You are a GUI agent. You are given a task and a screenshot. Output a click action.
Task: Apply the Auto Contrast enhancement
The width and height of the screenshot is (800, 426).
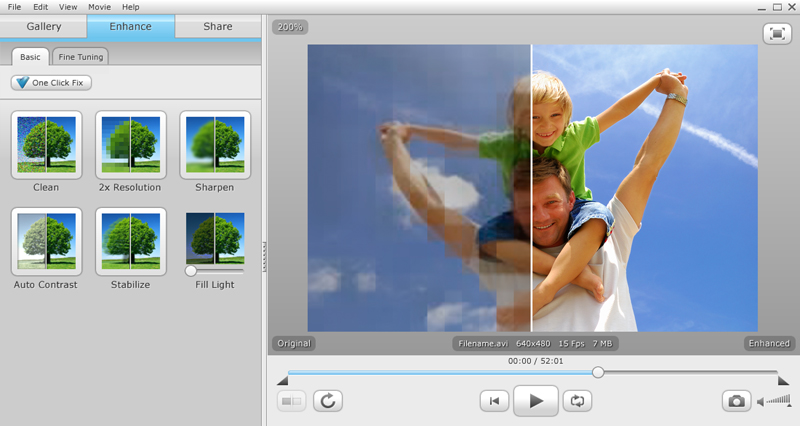pyautogui.click(x=46, y=241)
